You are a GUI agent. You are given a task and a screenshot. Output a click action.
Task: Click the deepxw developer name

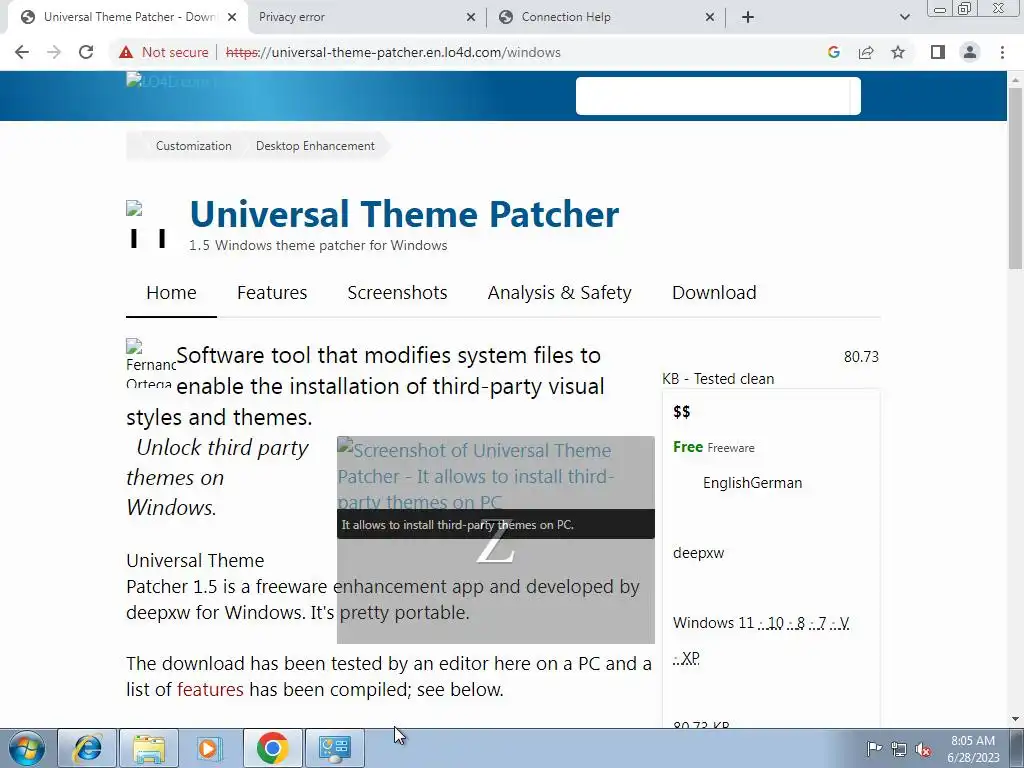698,553
